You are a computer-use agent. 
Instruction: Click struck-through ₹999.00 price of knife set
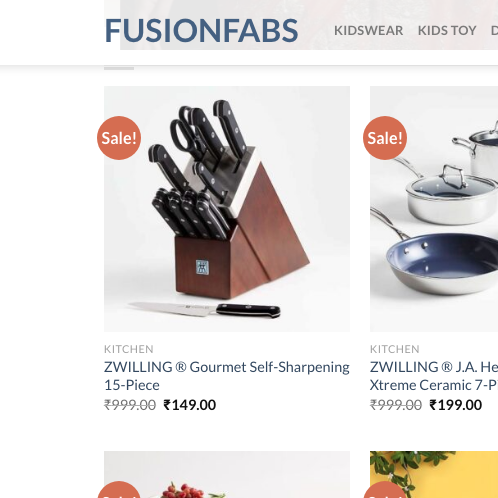[130, 405]
